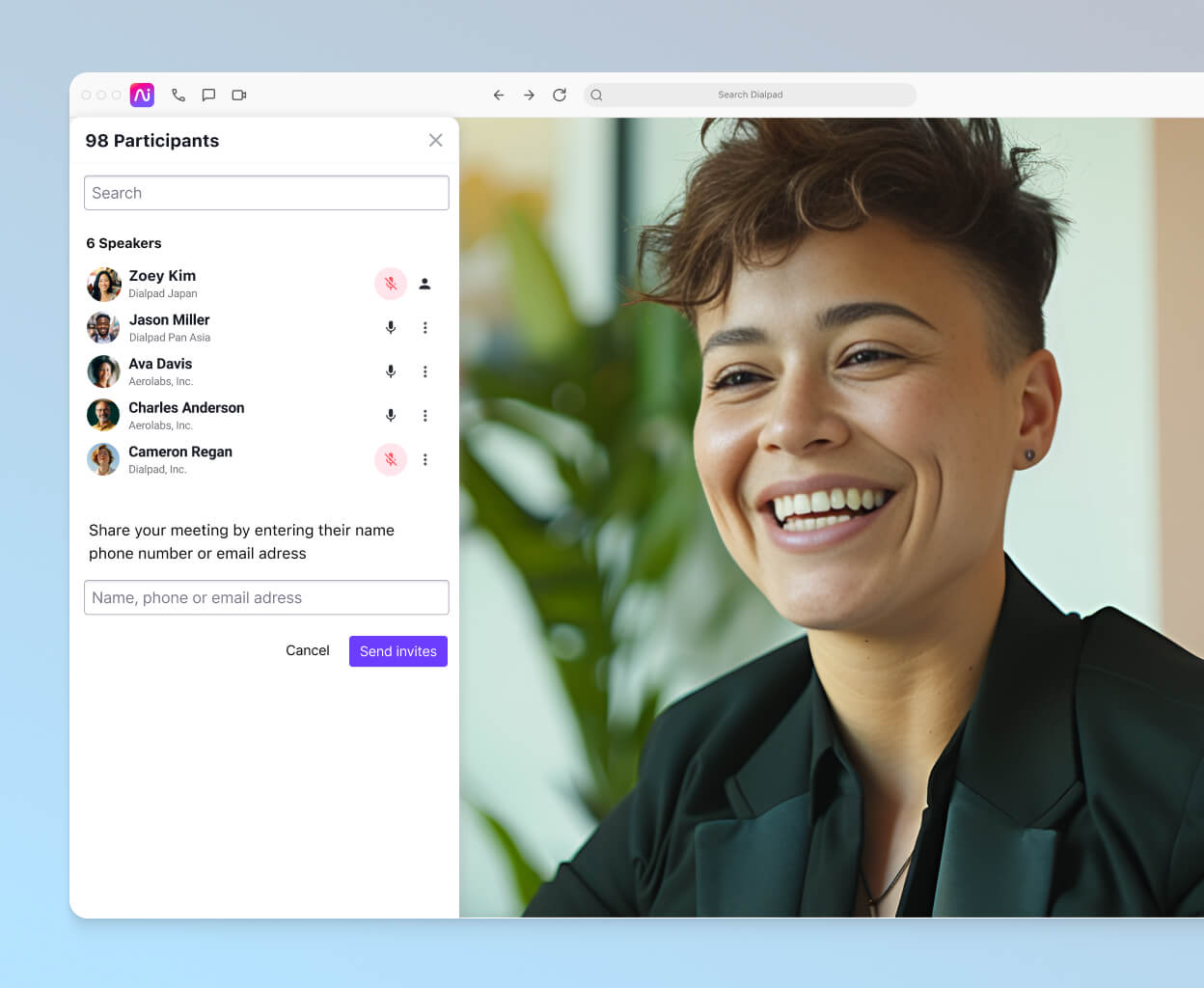Image resolution: width=1204 pixels, height=988 pixels.
Task: Click the Dialpad AI logo icon
Action: click(141, 95)
